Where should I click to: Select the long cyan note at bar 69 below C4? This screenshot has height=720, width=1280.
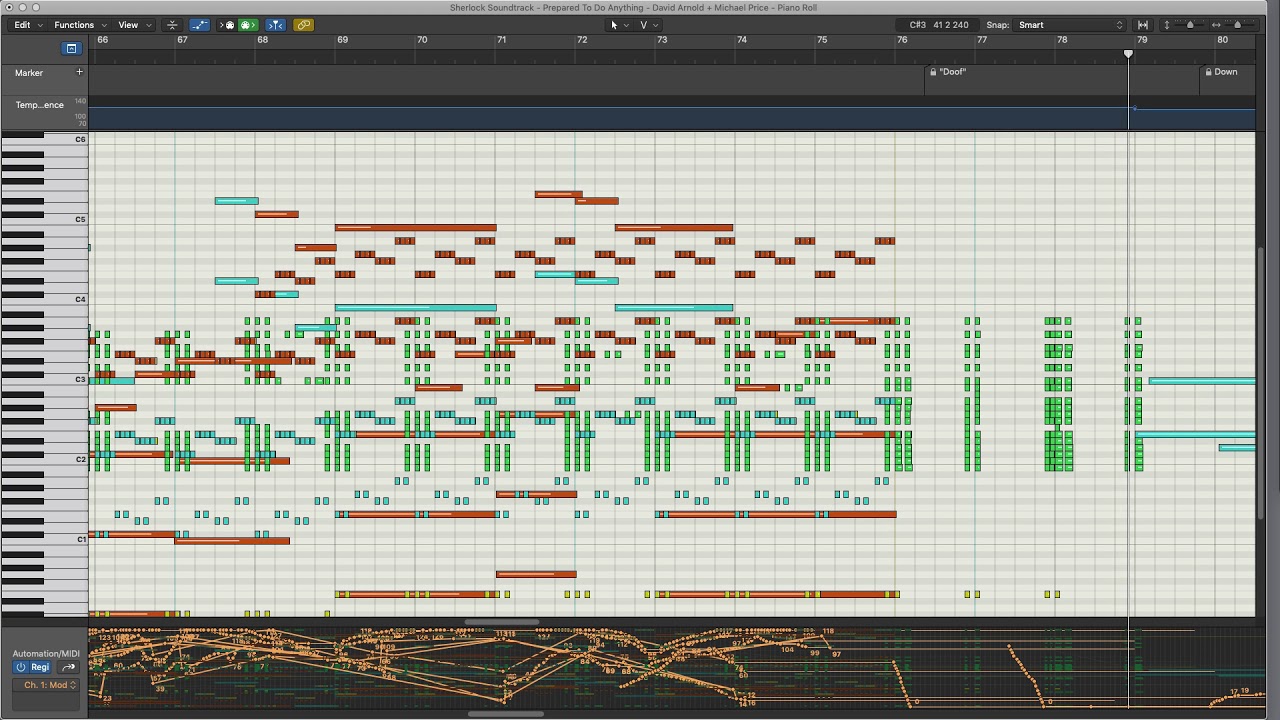tap(415, 308)
